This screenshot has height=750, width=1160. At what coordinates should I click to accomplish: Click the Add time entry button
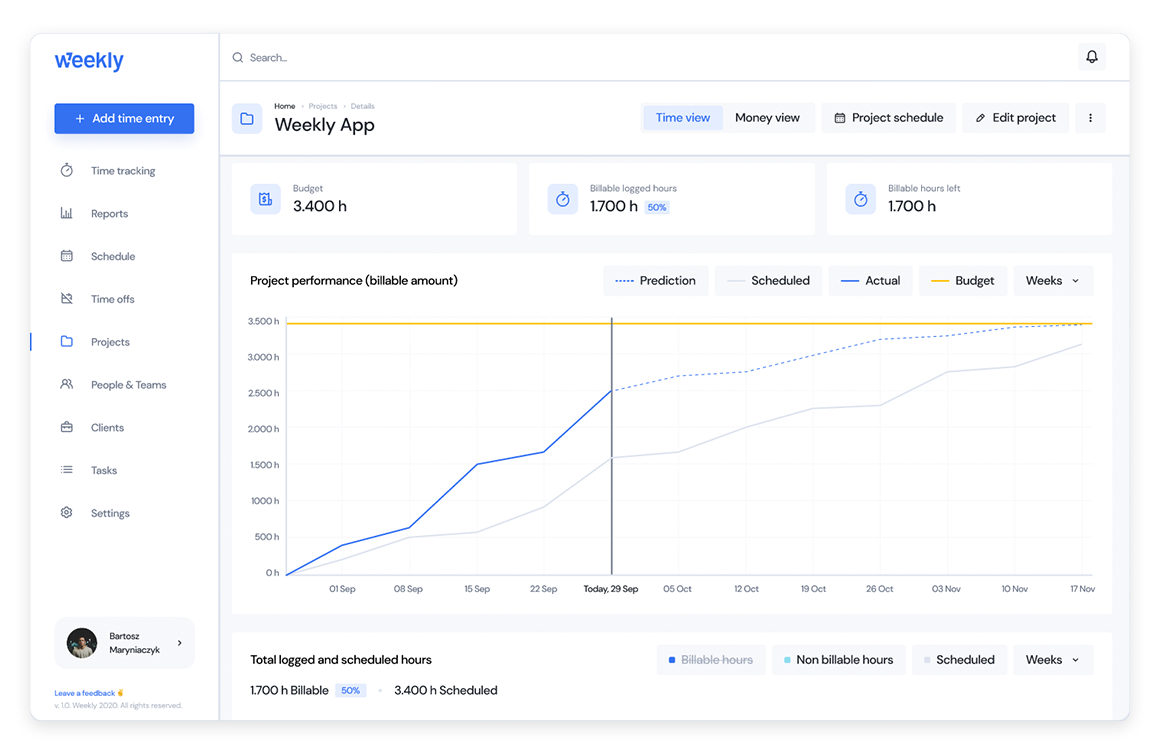click(124, 118)
